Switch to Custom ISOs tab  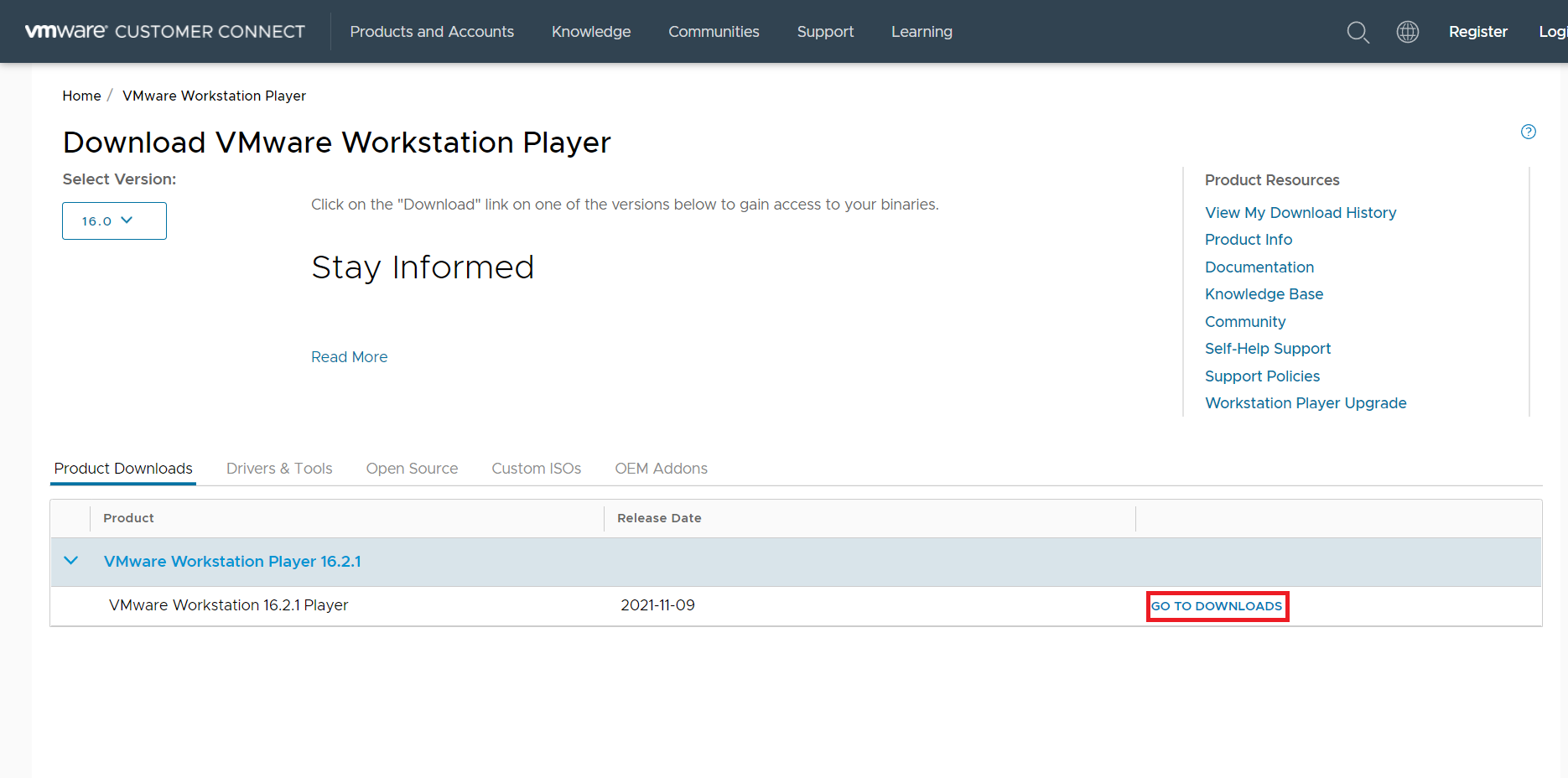click(536, 469)
